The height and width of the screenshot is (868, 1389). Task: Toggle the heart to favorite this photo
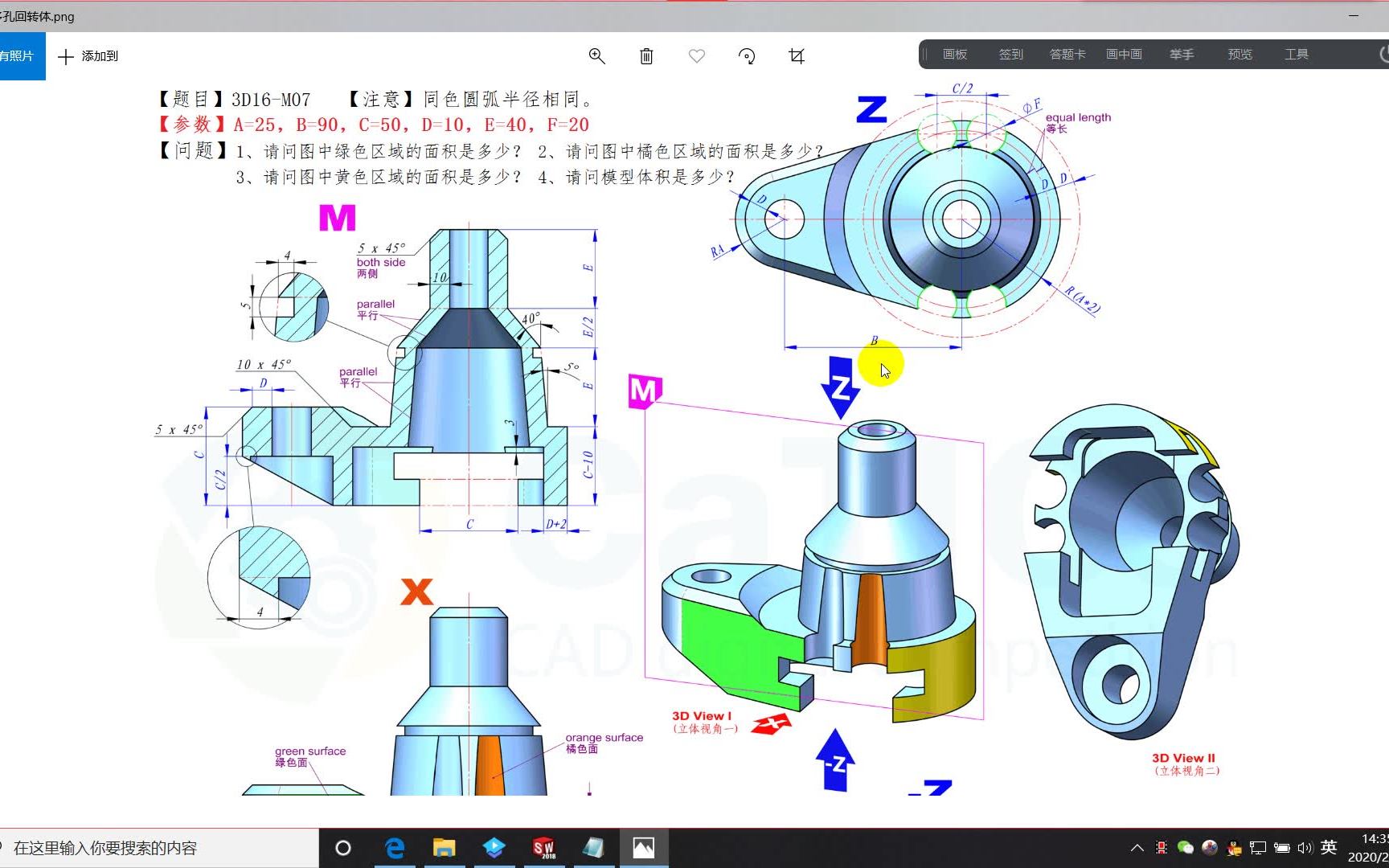coord(696,56)
